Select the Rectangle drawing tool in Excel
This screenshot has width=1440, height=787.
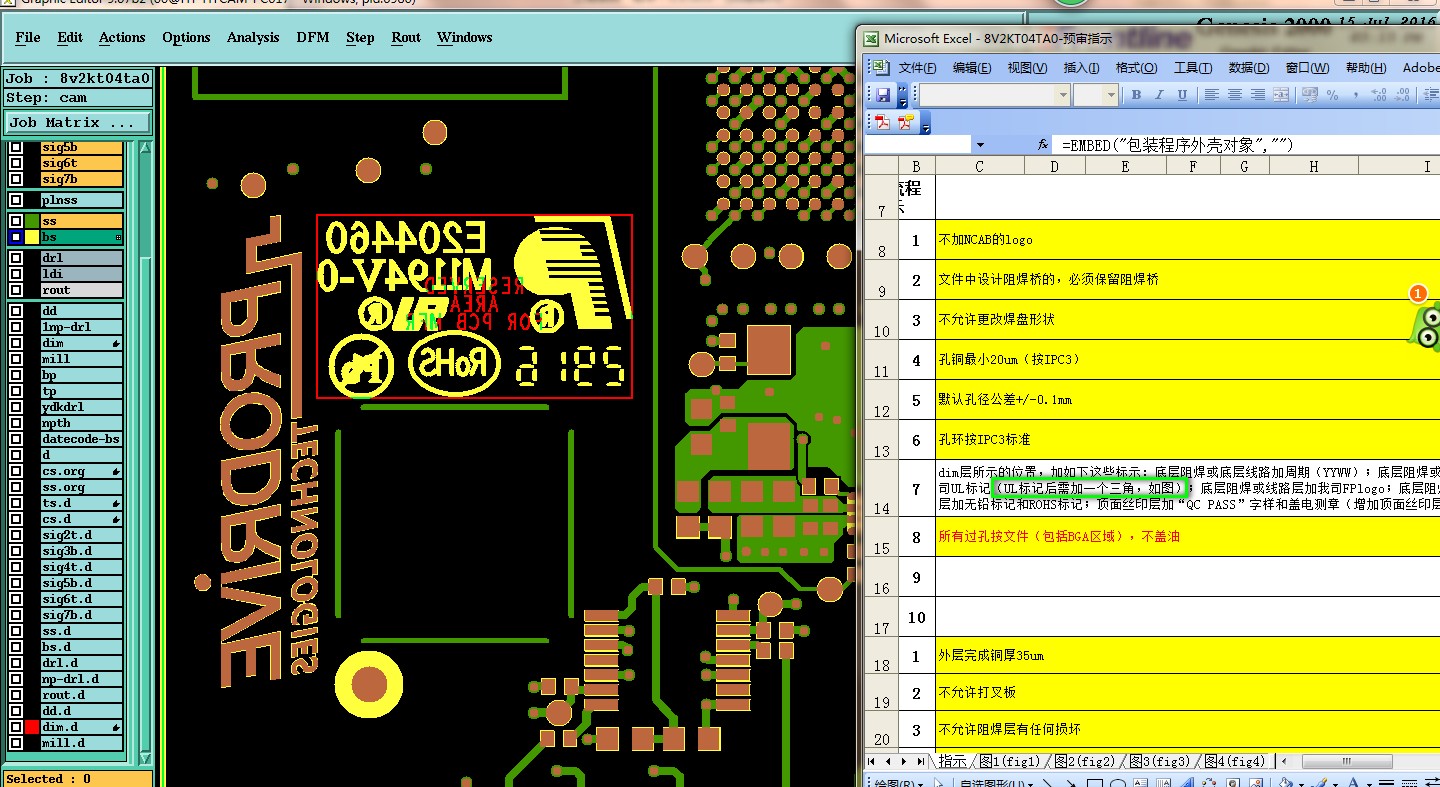1096,783
